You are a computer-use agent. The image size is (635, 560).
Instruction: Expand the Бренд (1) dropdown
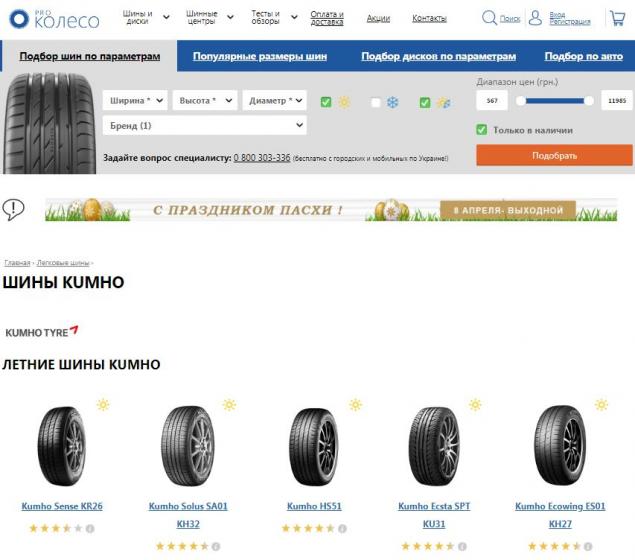pyautogui.click(x=205, y=126)
